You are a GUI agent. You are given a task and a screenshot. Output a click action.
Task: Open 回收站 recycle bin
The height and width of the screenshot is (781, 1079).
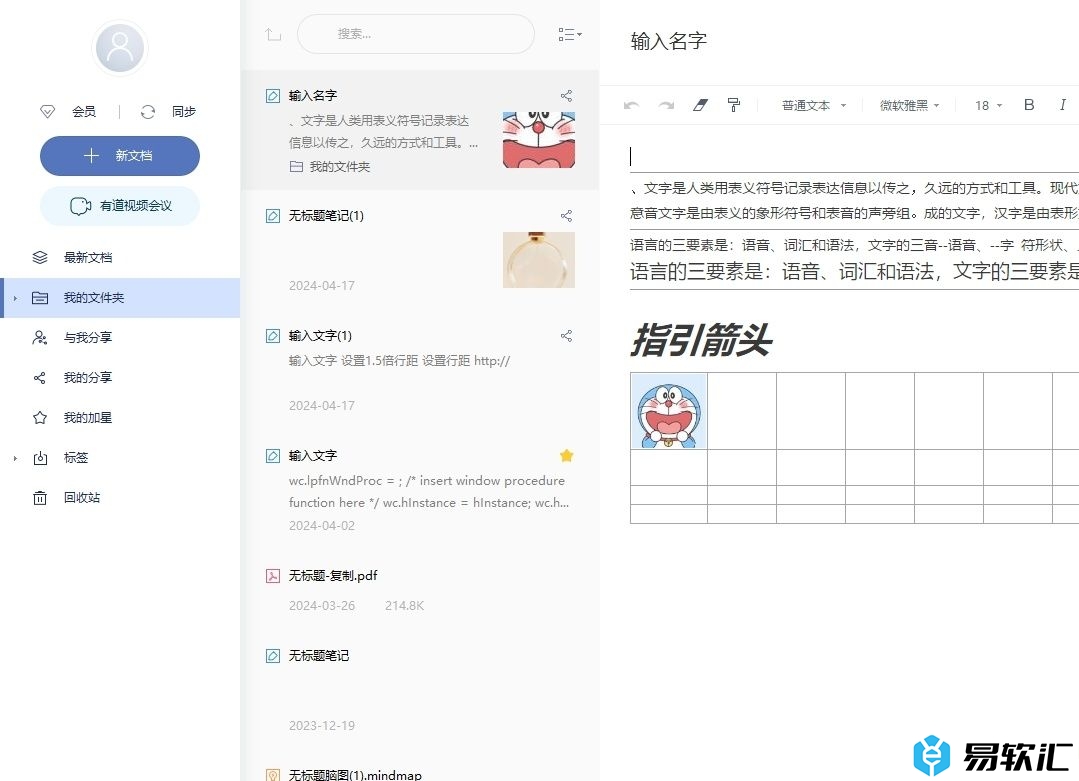82,498
